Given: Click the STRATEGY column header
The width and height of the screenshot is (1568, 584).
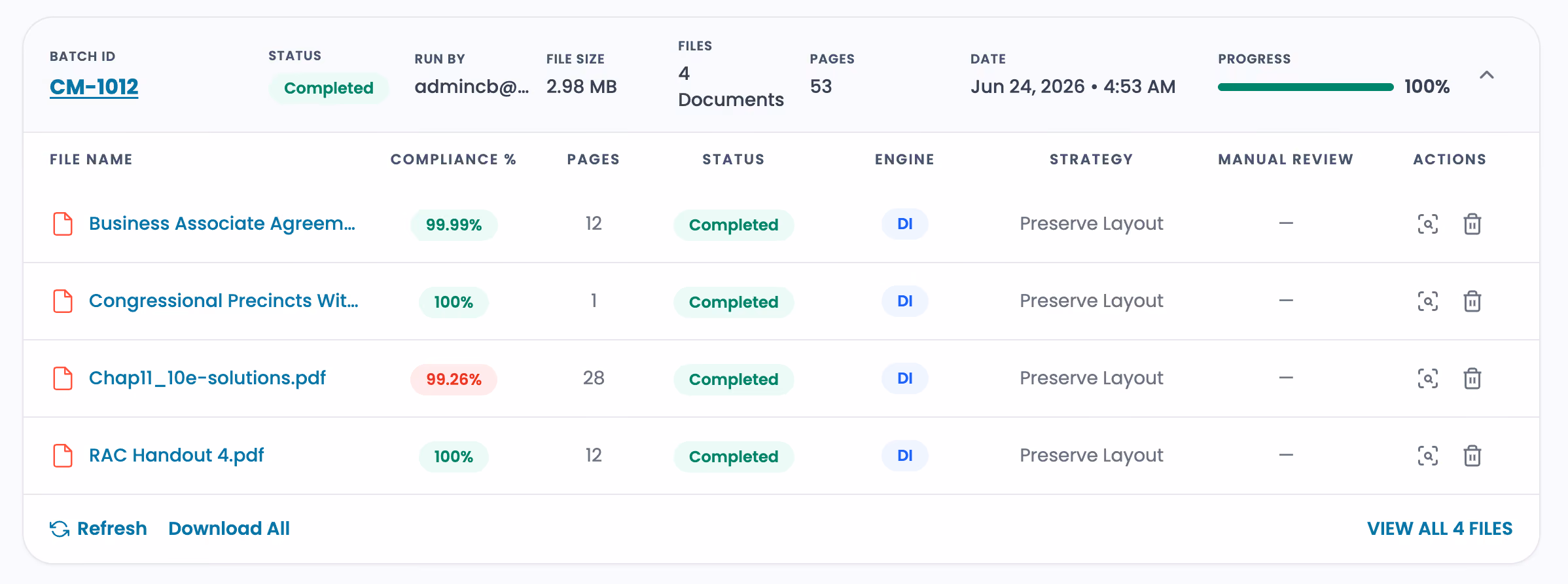Looking at the screenshot, I should point(1092,159).
